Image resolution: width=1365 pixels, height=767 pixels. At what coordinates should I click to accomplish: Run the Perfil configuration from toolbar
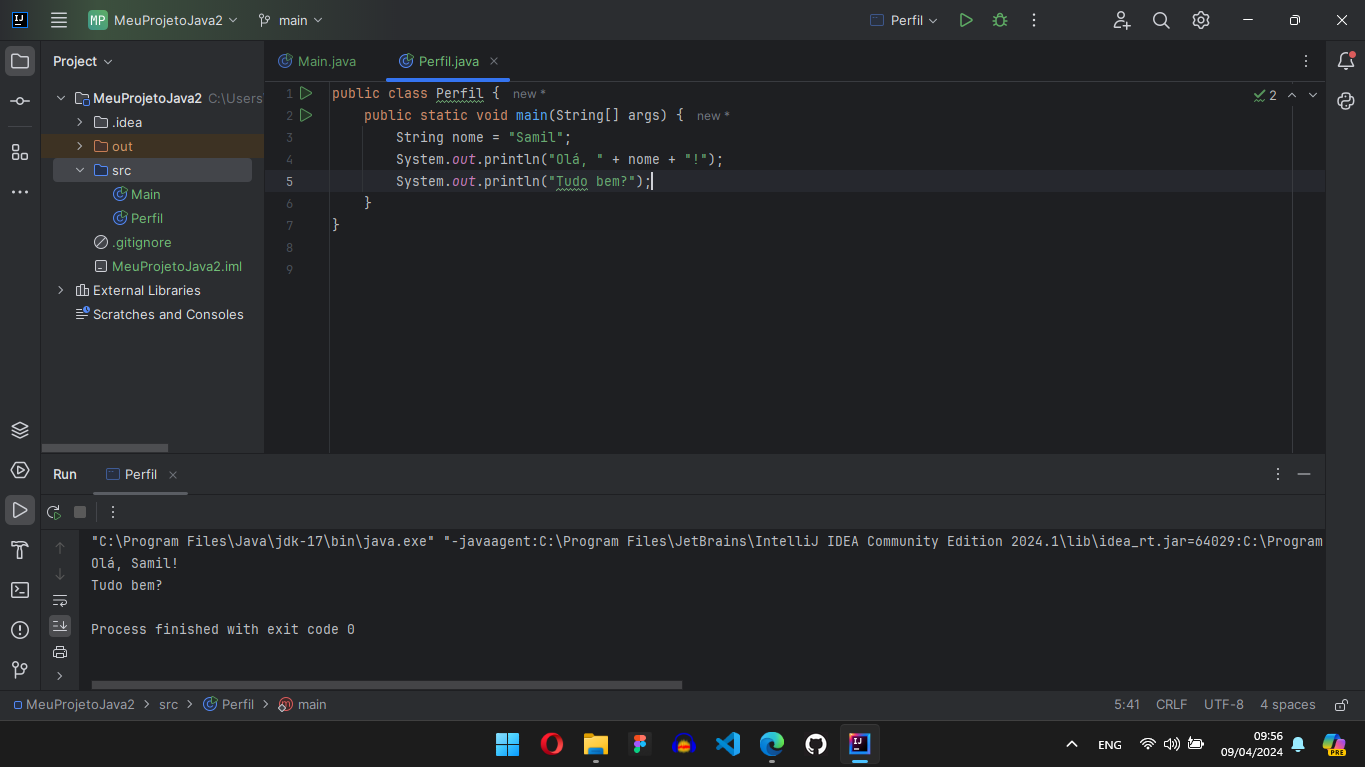click(966, 20)
